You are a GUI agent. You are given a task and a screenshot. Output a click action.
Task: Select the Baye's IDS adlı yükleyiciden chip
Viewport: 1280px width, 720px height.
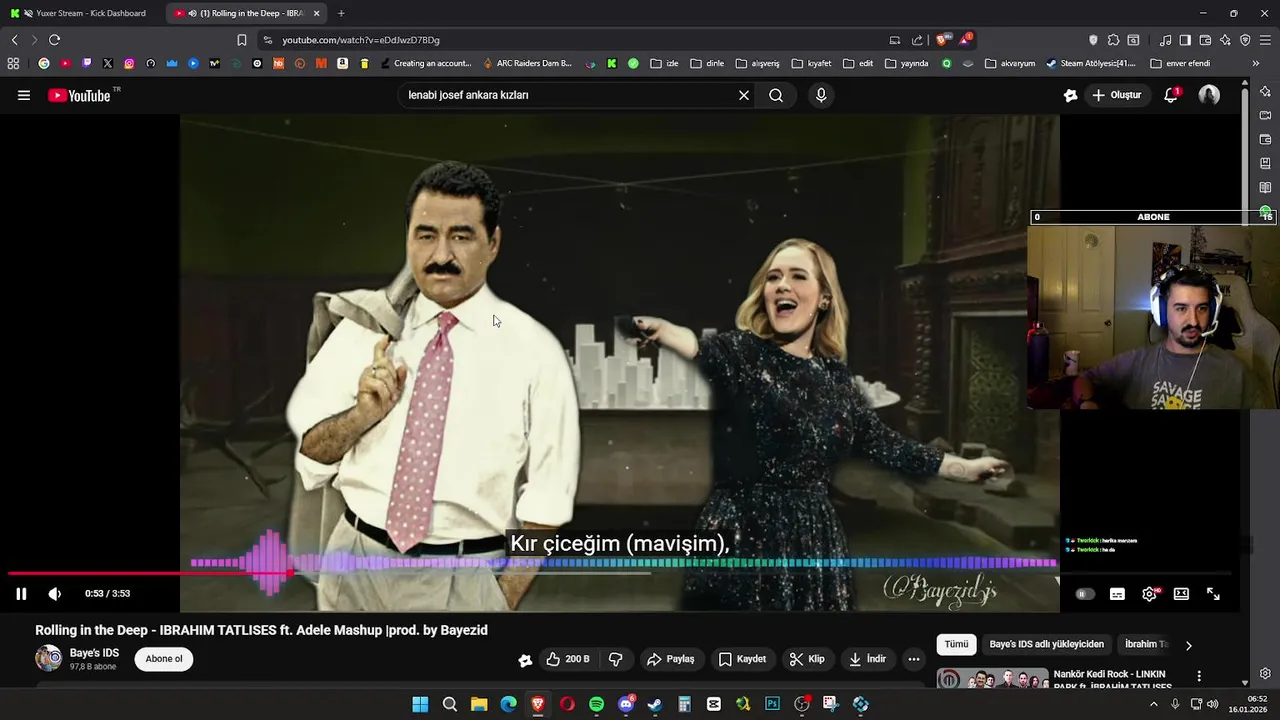pos(1047,645)
